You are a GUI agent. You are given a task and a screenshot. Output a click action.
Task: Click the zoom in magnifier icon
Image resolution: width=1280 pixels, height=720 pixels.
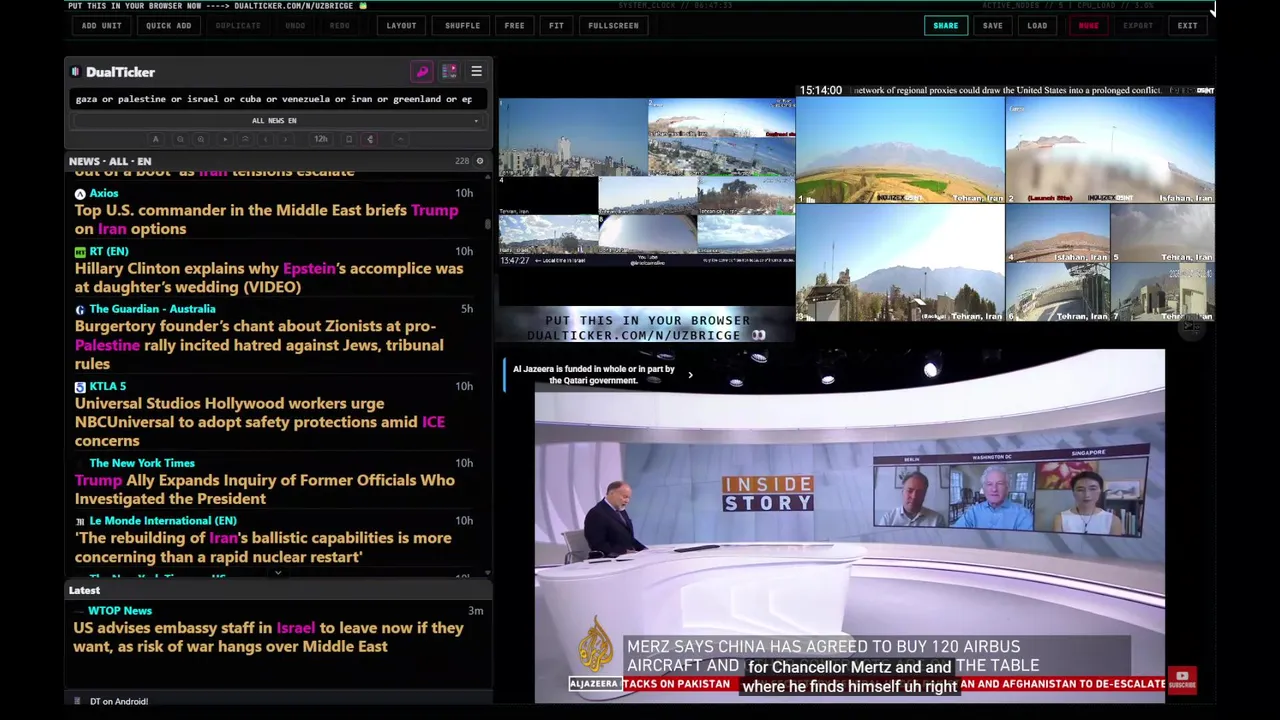pyautogui.click(x=201, y=139)
